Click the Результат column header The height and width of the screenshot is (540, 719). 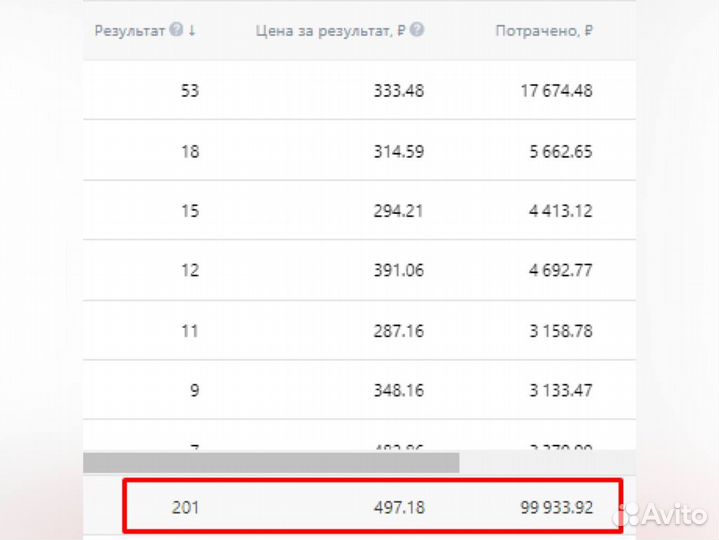pos(129,31)
